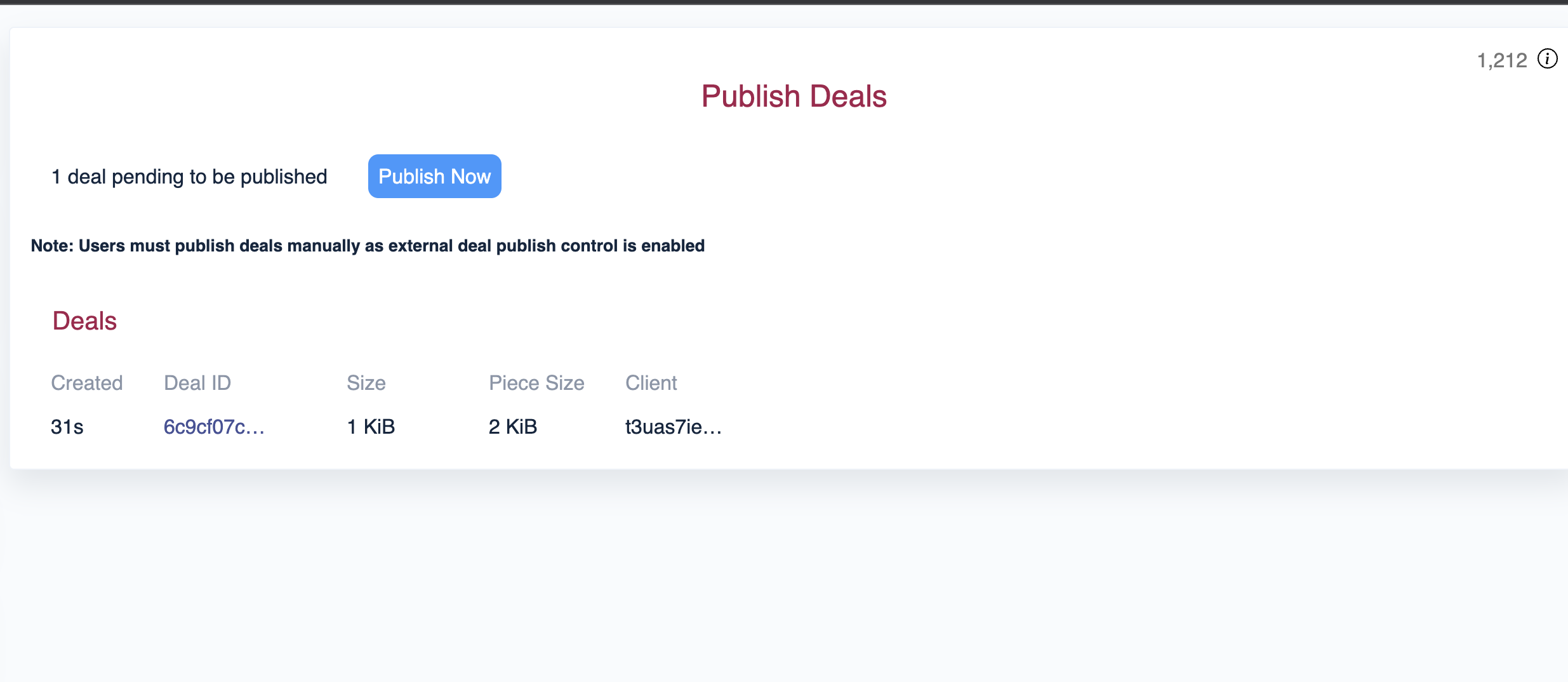This screenshot has width=1568, height=682.
Task: Click the Client column header
Action: 651,383
